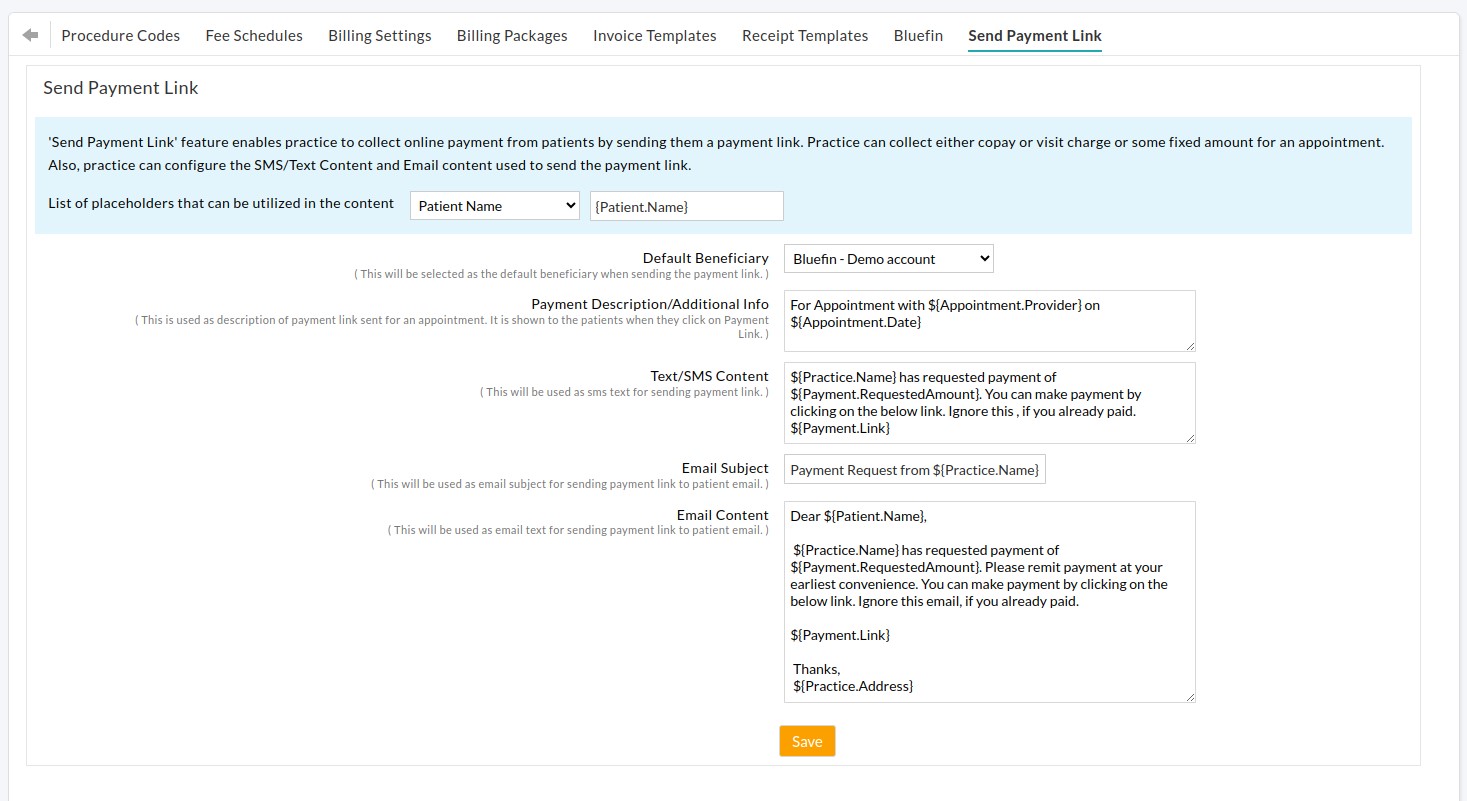Expand the Patient Name placeholder dropdown
Image resolution: width=1467 pixels, height=801 pixels.
click(x=495, y=206)
